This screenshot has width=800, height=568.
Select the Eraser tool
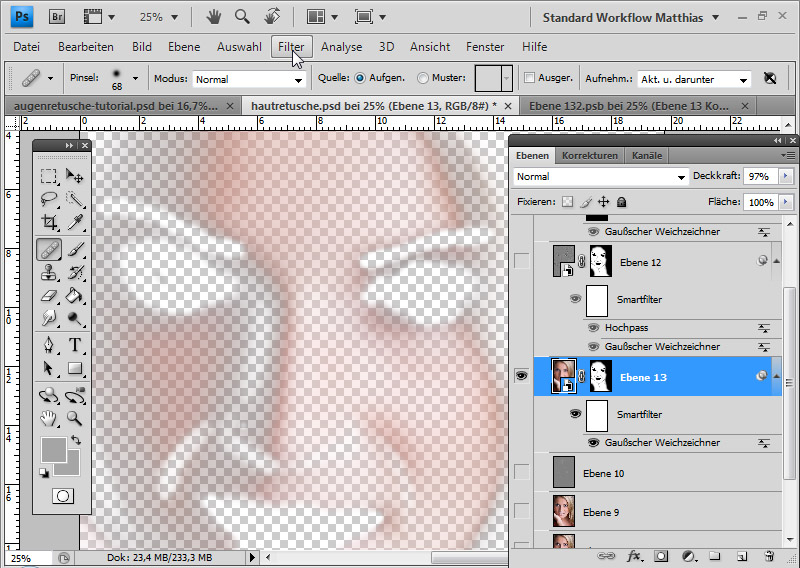point(49,295)
